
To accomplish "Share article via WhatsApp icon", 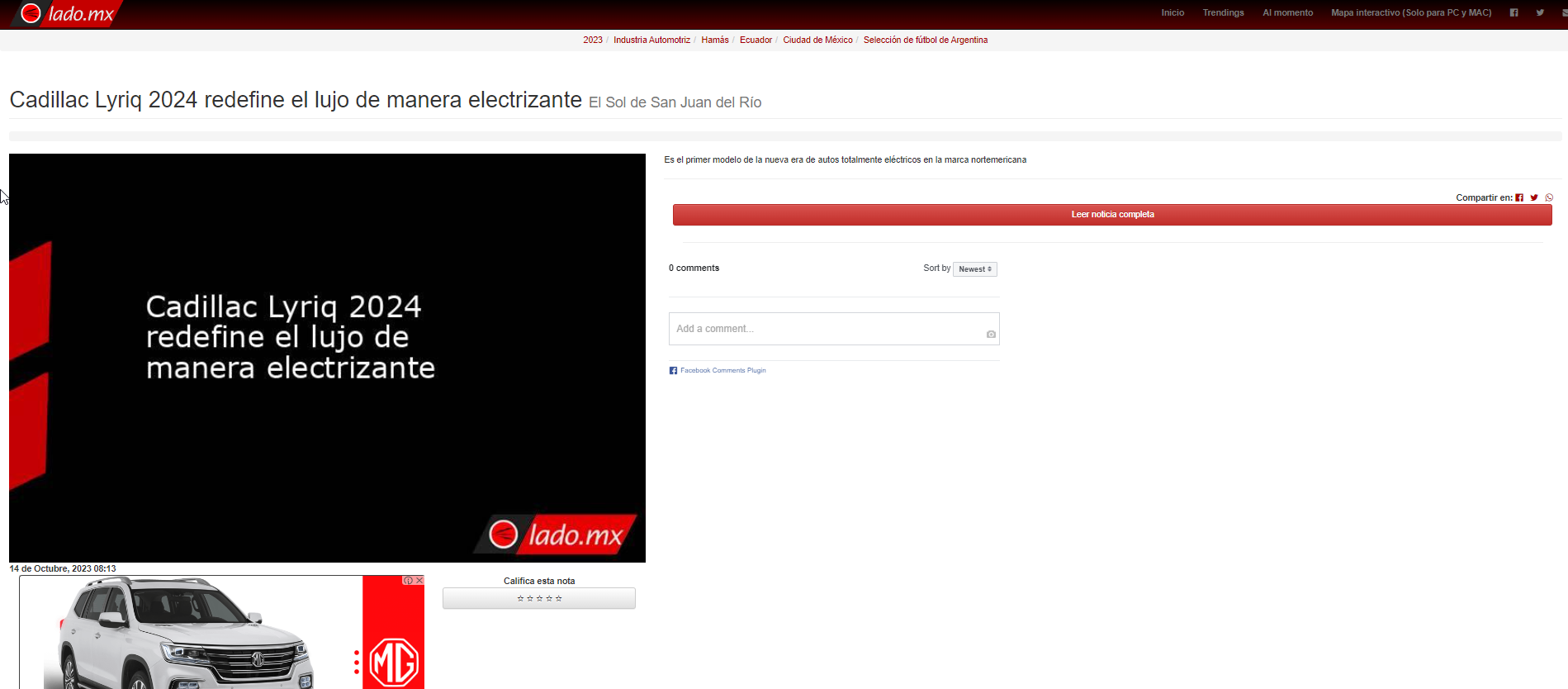I will click(1549, 197).
